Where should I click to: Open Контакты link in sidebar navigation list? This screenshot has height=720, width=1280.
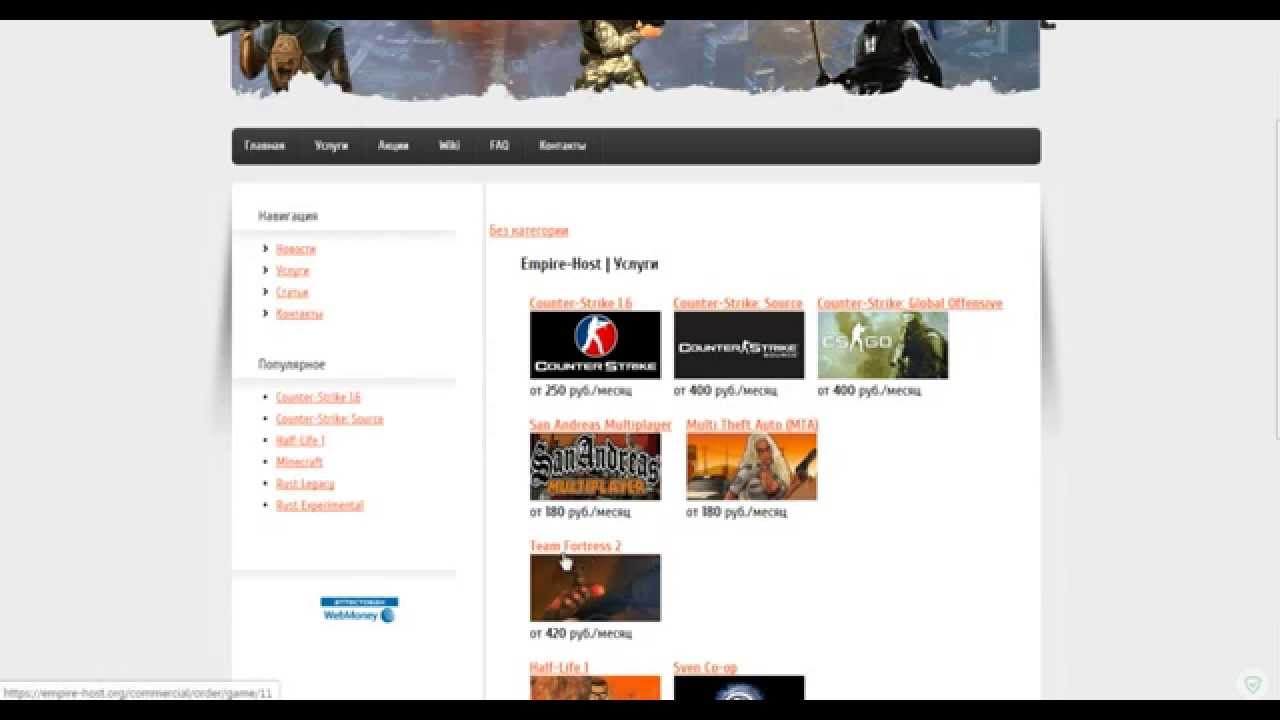(x=299, y=314)
